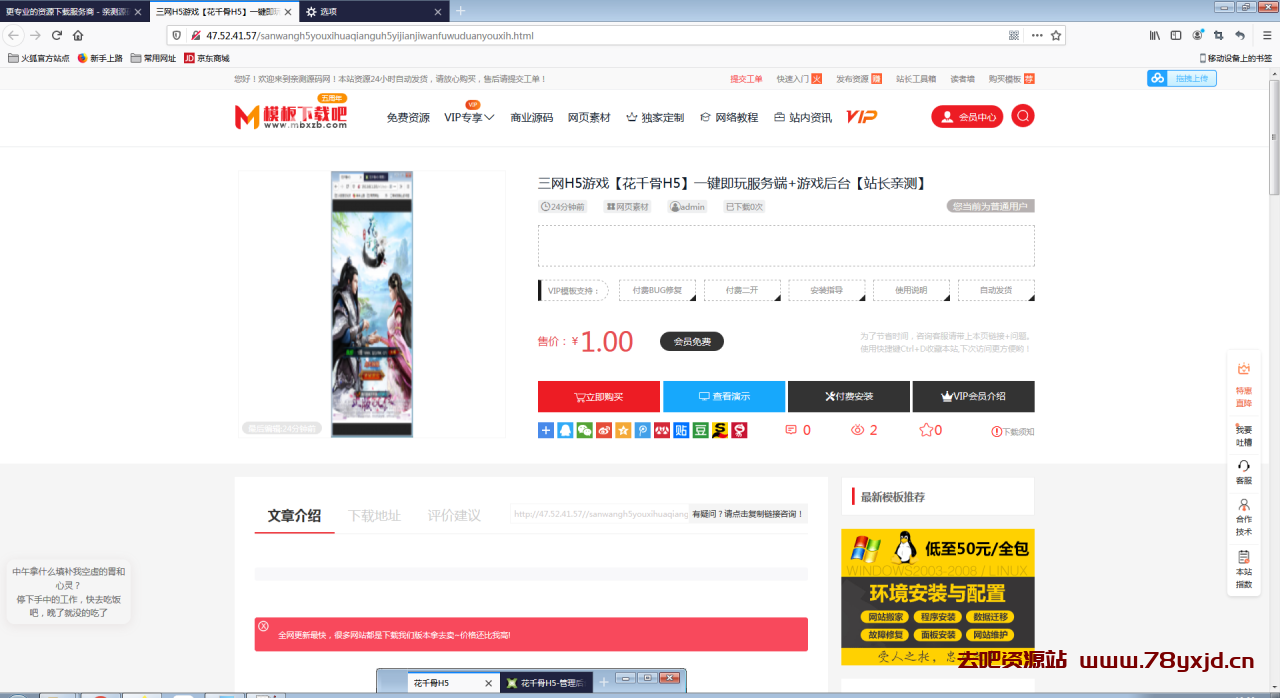The image size is (1280, 698).
Task: Click the 环境安装与配置 advertisement banner
Action: tap(938, 596)
